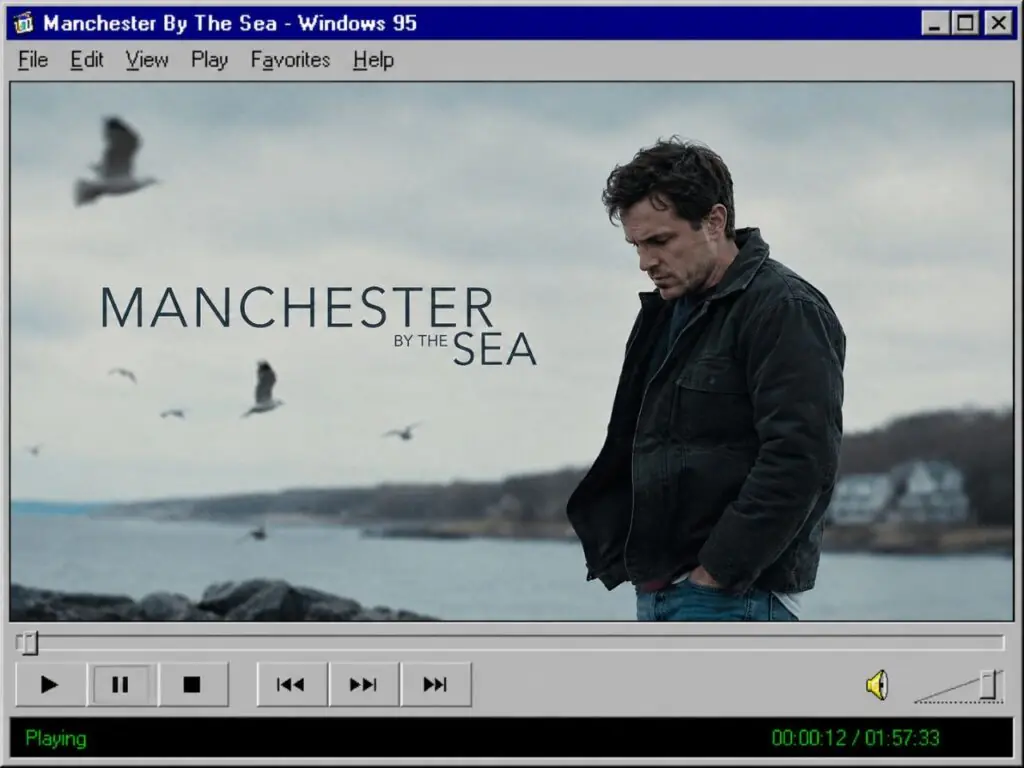
Task: Open the View menu
Action: coord(147,60)
